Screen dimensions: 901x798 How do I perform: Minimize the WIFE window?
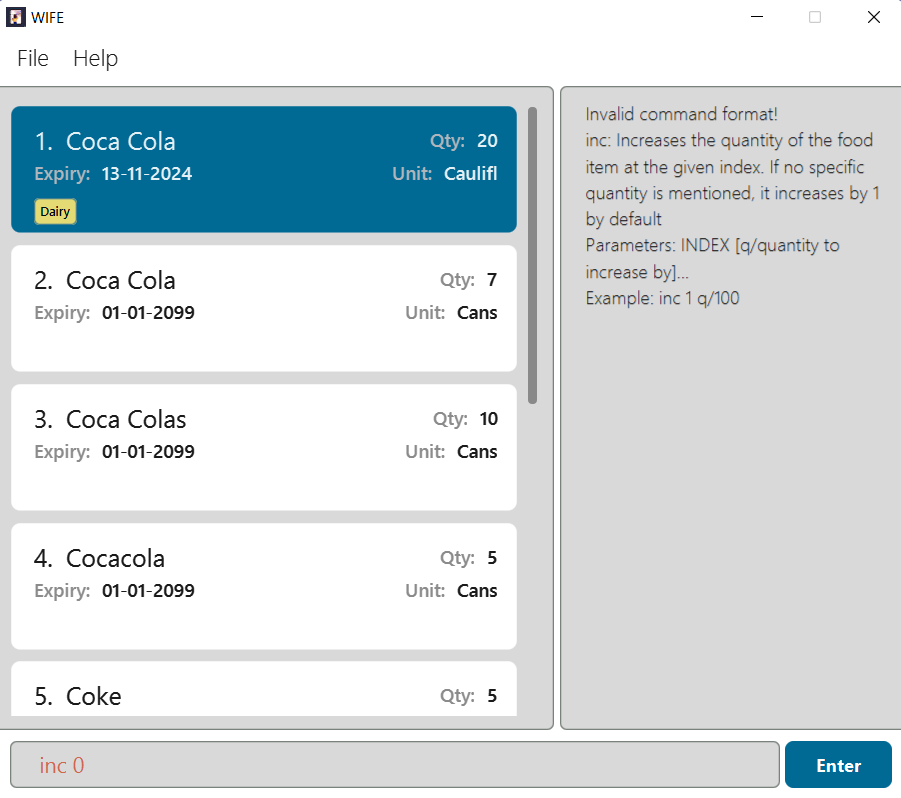757,17
